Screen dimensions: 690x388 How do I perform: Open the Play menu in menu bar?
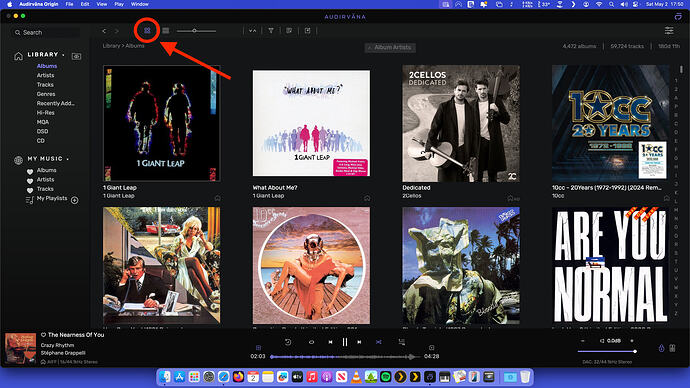(119, 4)
